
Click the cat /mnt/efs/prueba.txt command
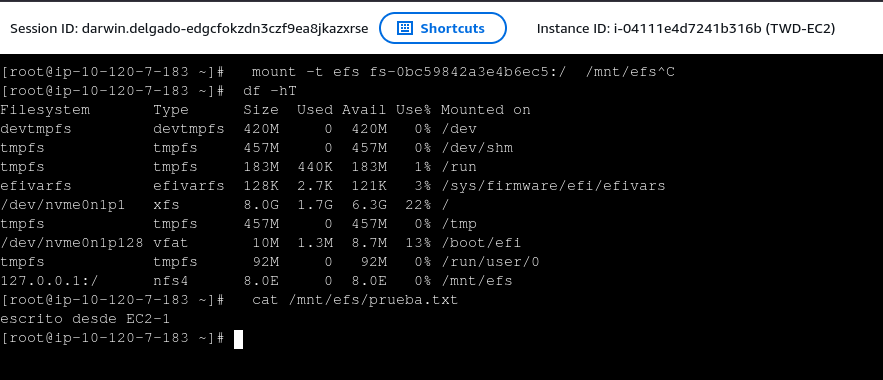point(355,300)
